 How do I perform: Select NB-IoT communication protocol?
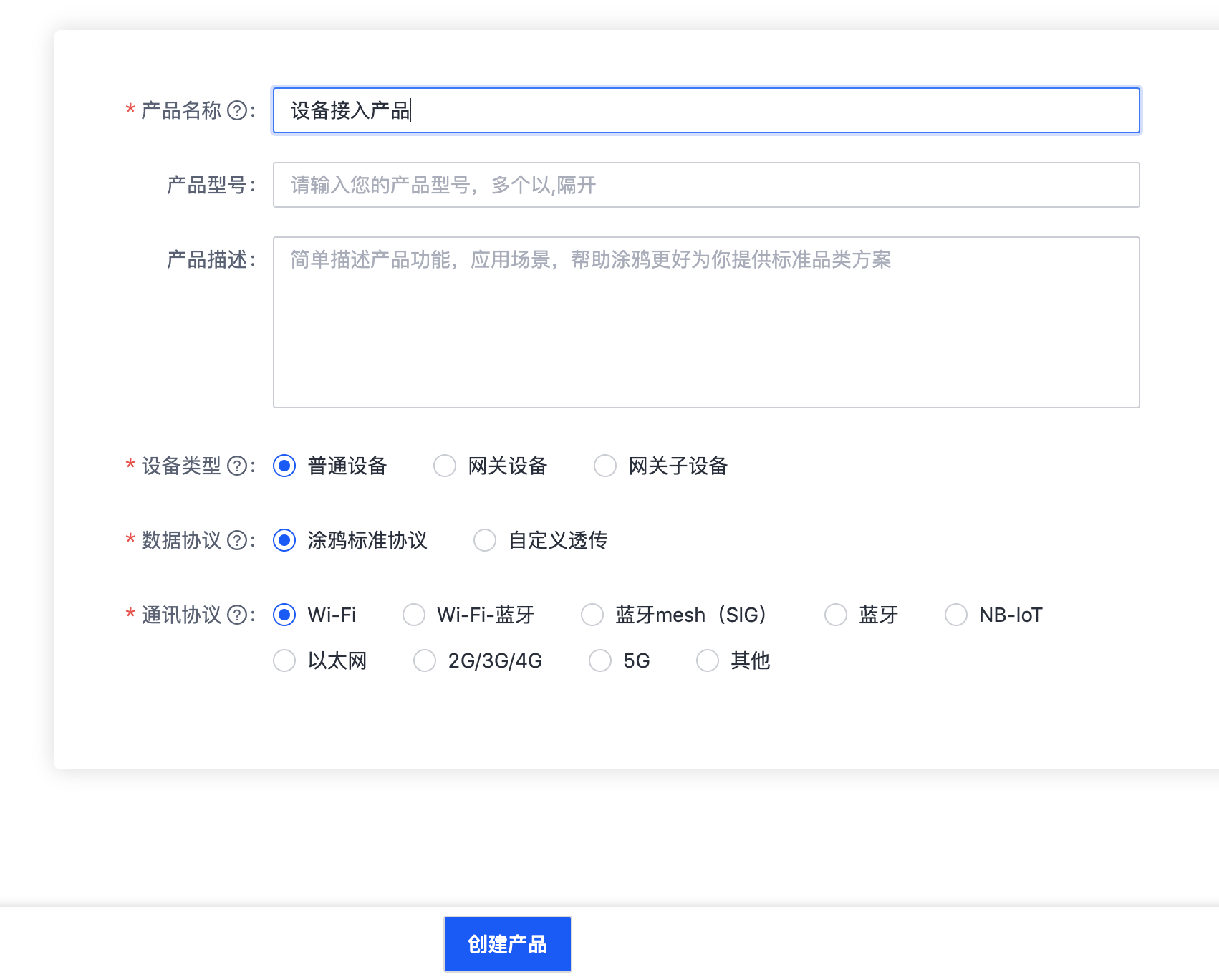[x=956, y=615]
